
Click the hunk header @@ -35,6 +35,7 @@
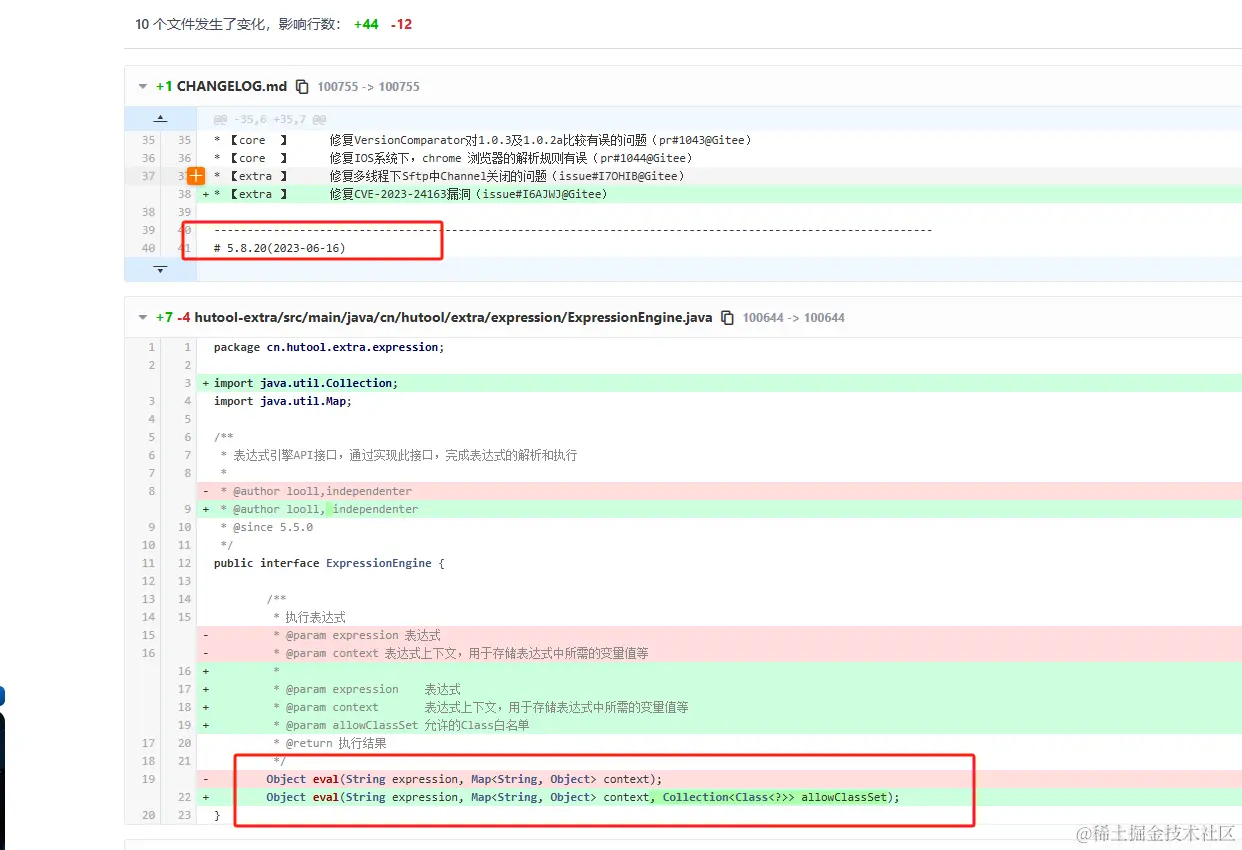tap(270, 119)
